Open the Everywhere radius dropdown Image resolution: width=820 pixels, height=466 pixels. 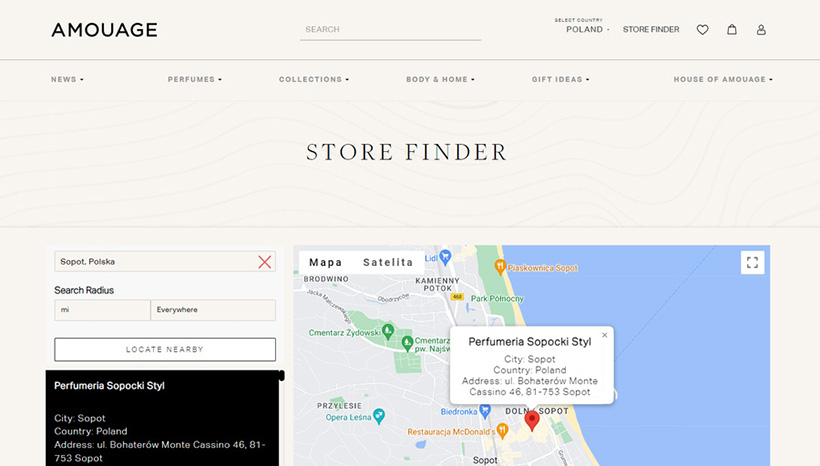[213, 310]
